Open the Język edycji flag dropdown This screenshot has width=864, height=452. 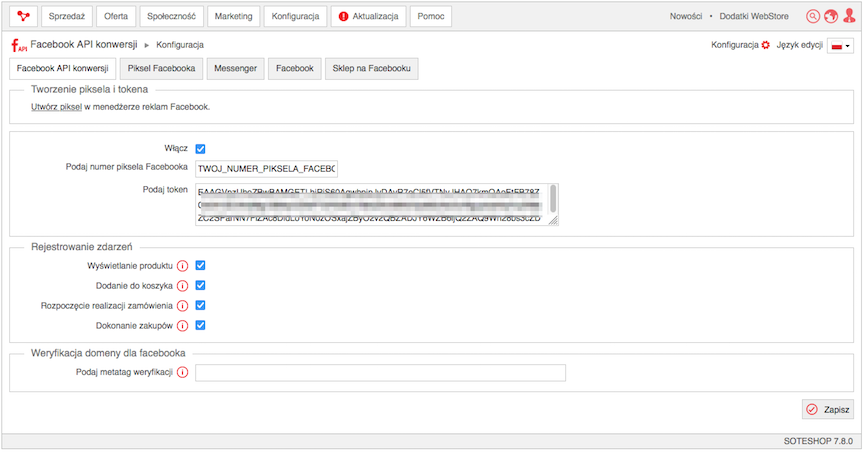tap(840, 46)
